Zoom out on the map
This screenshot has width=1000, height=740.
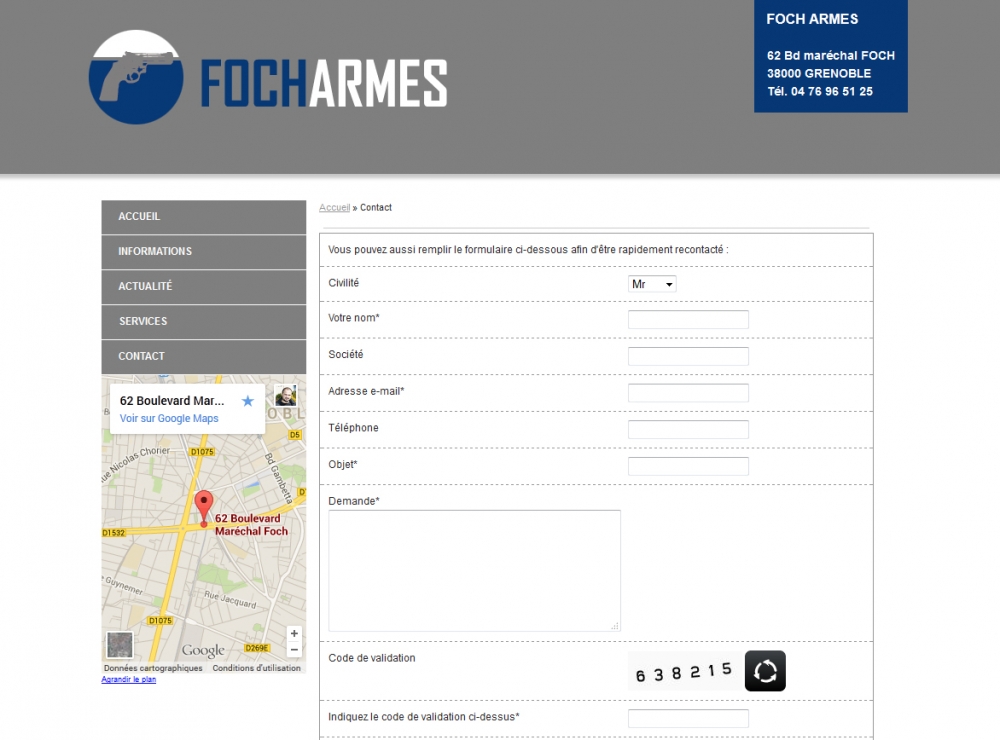click(294, 649)
